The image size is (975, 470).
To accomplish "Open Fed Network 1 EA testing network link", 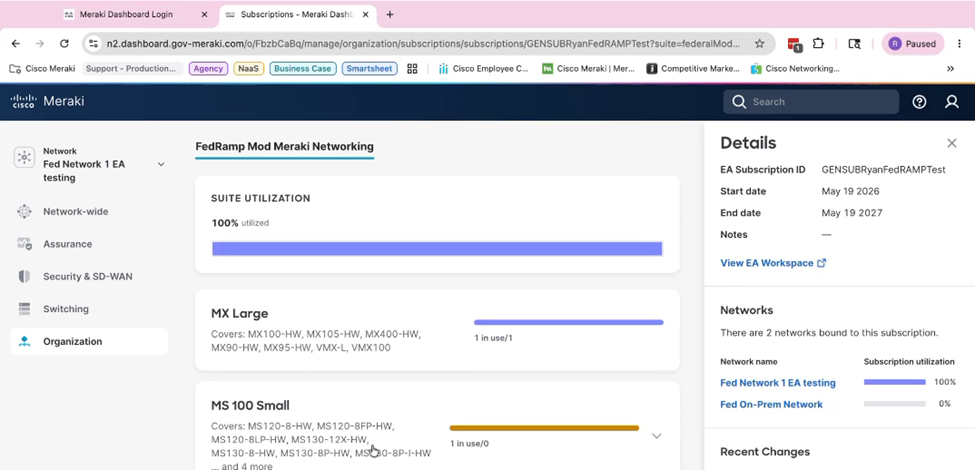I will 778,383.
